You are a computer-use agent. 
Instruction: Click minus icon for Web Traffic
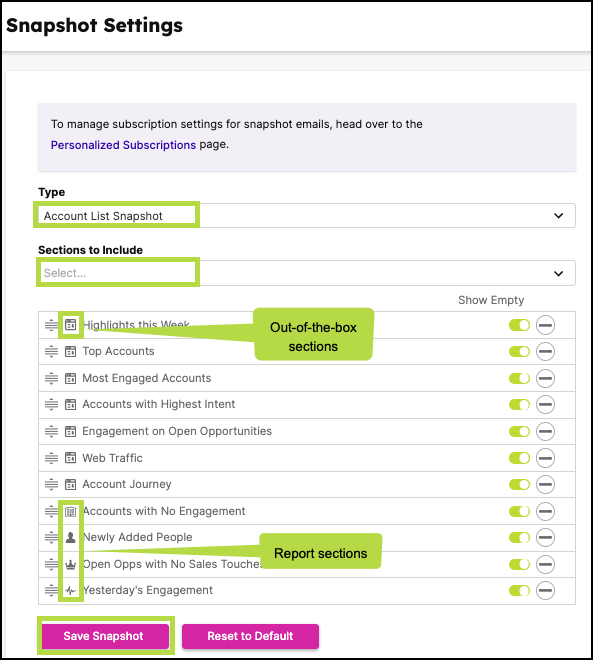pos(545,458)
